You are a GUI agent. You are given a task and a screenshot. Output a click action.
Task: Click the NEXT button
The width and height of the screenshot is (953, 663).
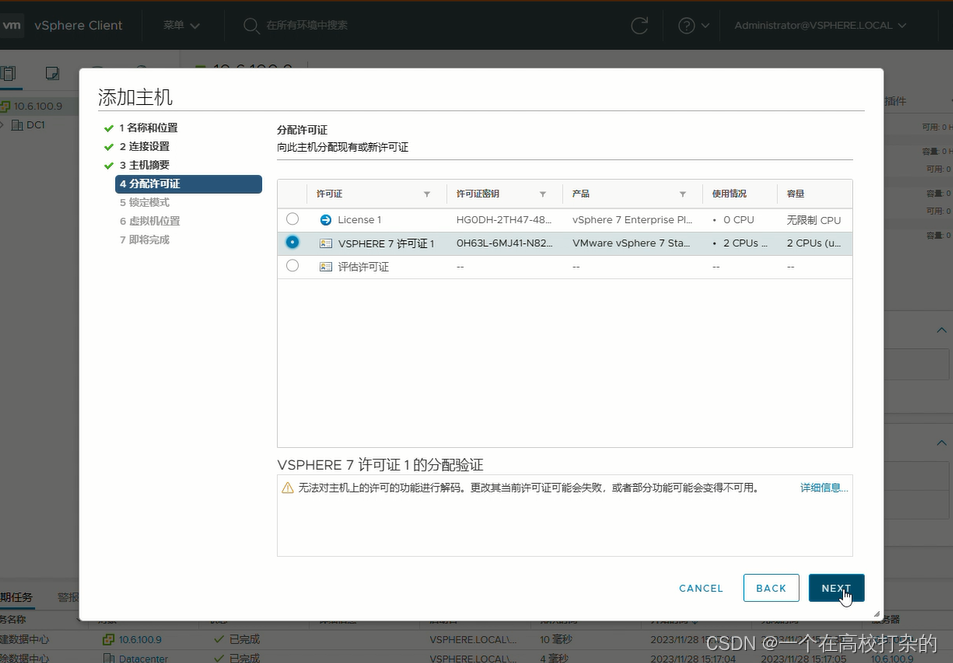pyautogui.click(x=836, y=588)
